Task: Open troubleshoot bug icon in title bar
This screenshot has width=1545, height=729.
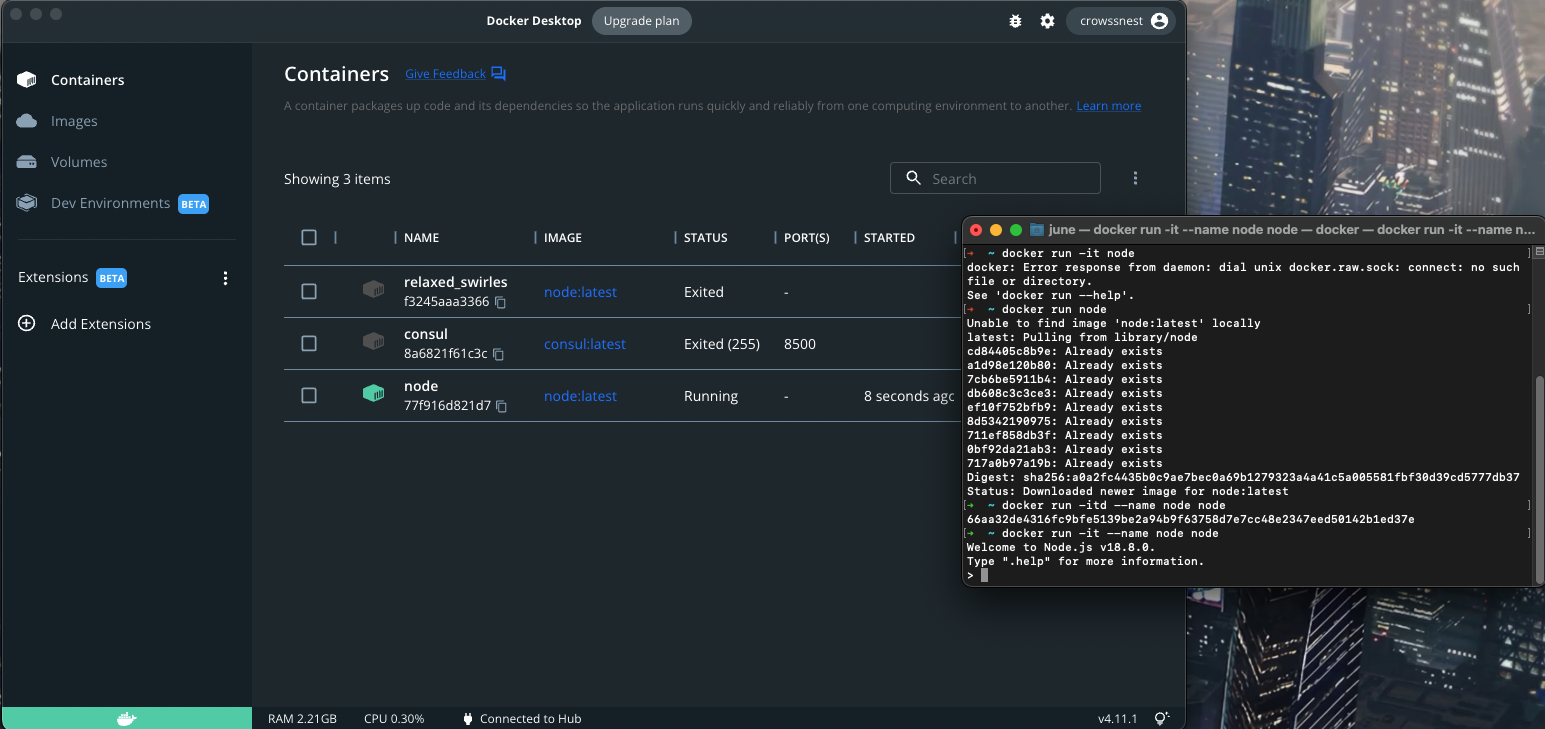Action: pos(1016,21)
